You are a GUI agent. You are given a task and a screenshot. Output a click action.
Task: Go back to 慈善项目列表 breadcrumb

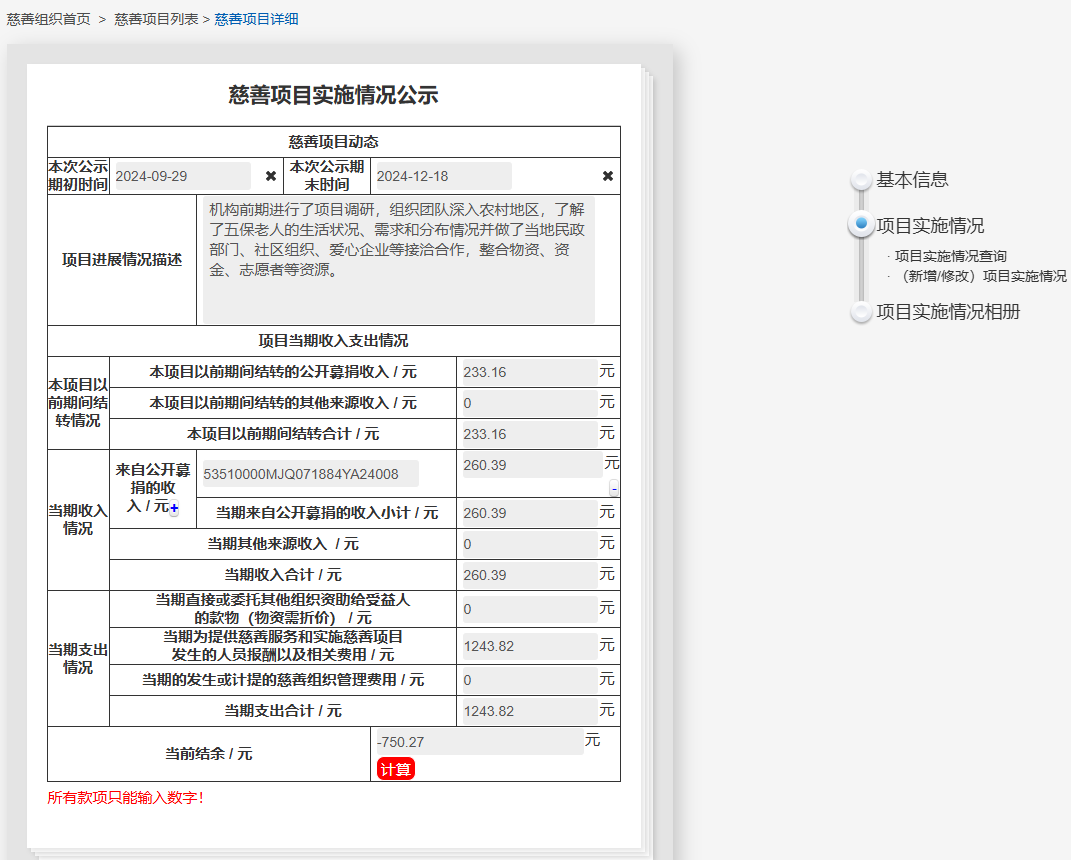pos(156,19)
